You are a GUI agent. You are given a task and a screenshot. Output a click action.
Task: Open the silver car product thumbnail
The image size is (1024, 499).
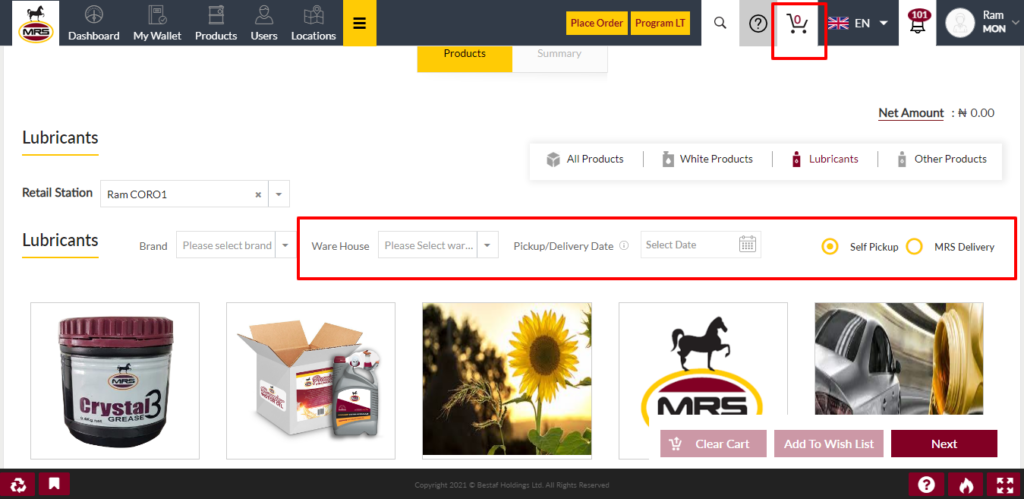[x=899, y=359]
